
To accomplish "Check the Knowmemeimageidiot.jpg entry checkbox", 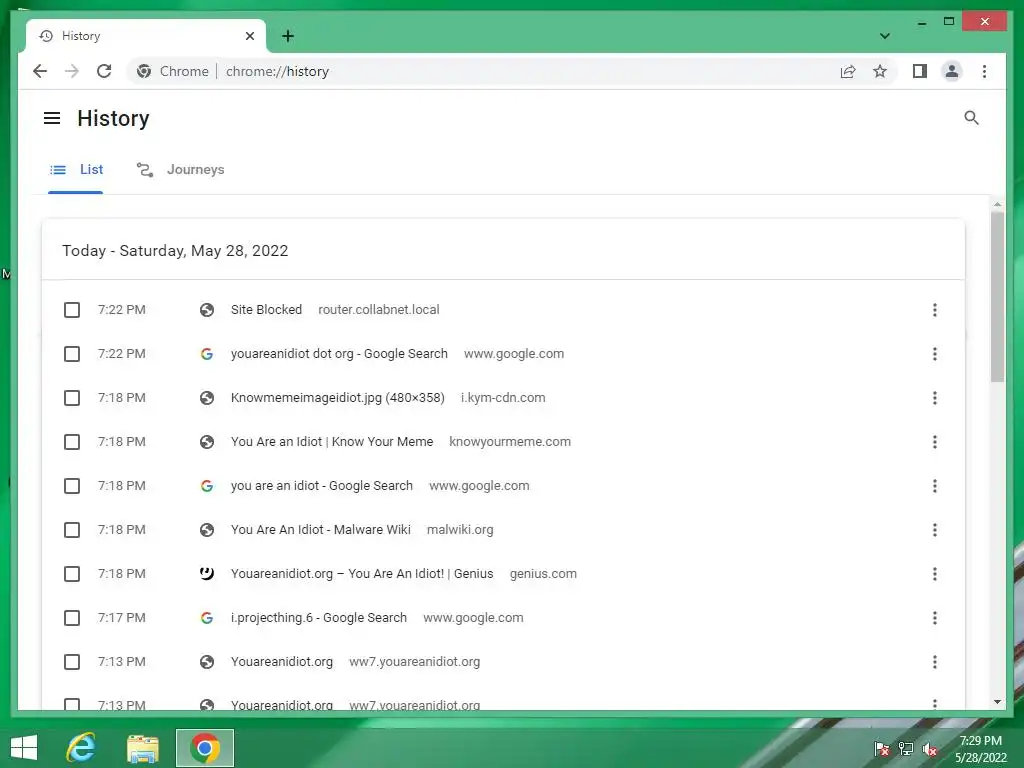I will (72, 398).
